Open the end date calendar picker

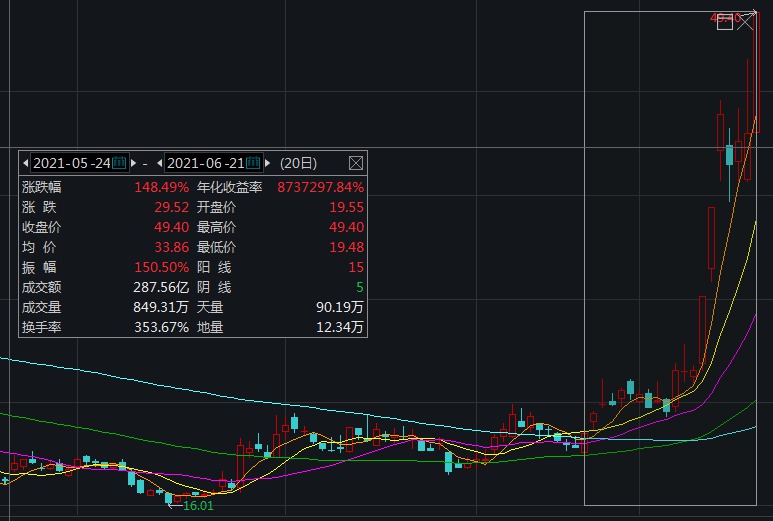point(254,163)
